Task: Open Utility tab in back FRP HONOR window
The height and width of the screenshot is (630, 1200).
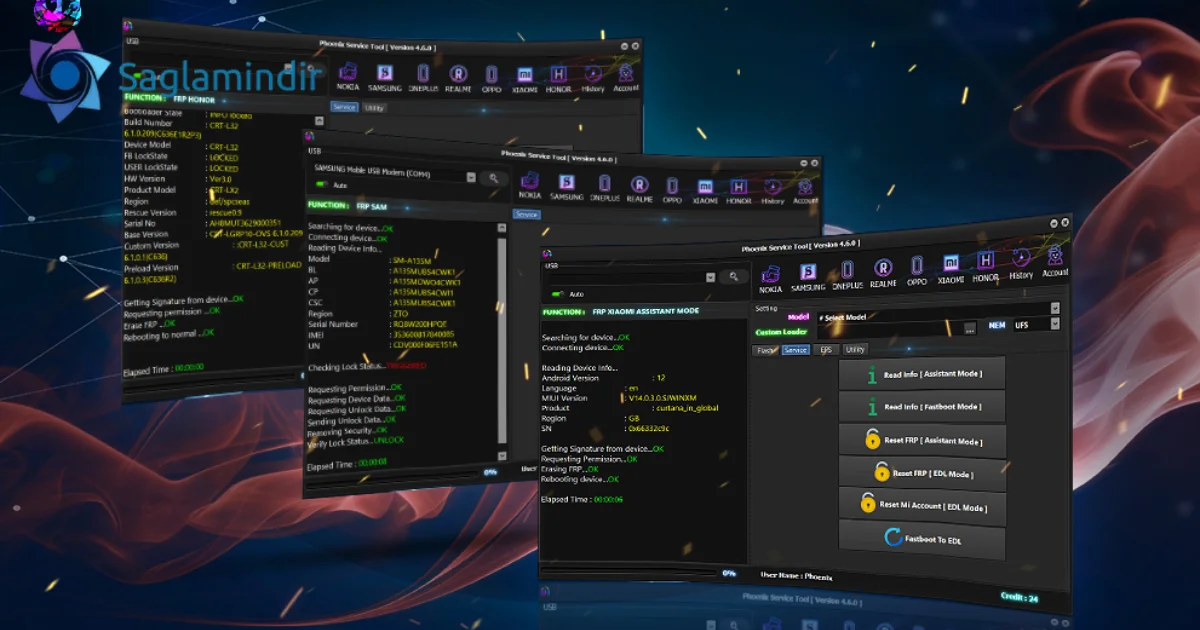Action: tap(374, 108)
